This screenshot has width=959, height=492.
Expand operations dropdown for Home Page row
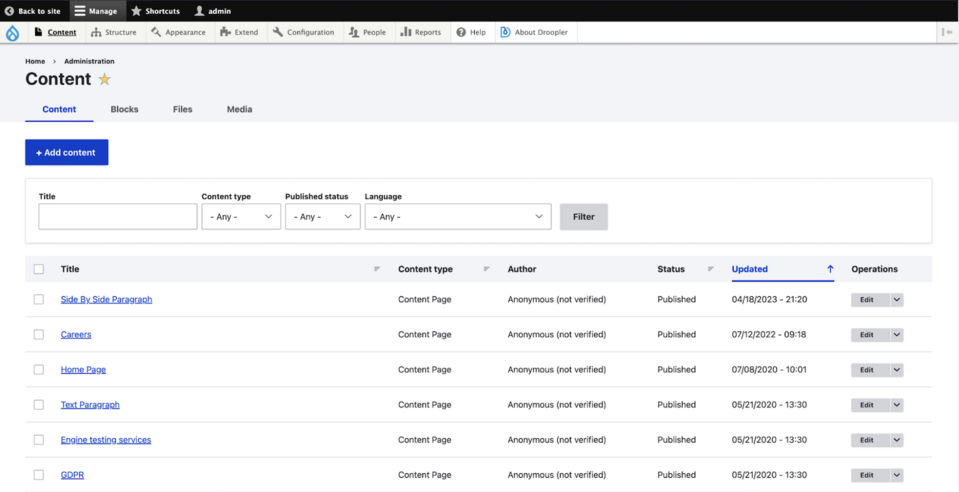click(897, 370)
